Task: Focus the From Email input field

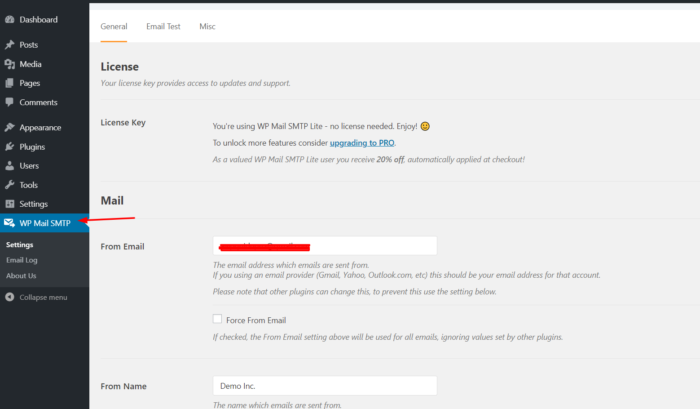Action: [x=325, y=246]
